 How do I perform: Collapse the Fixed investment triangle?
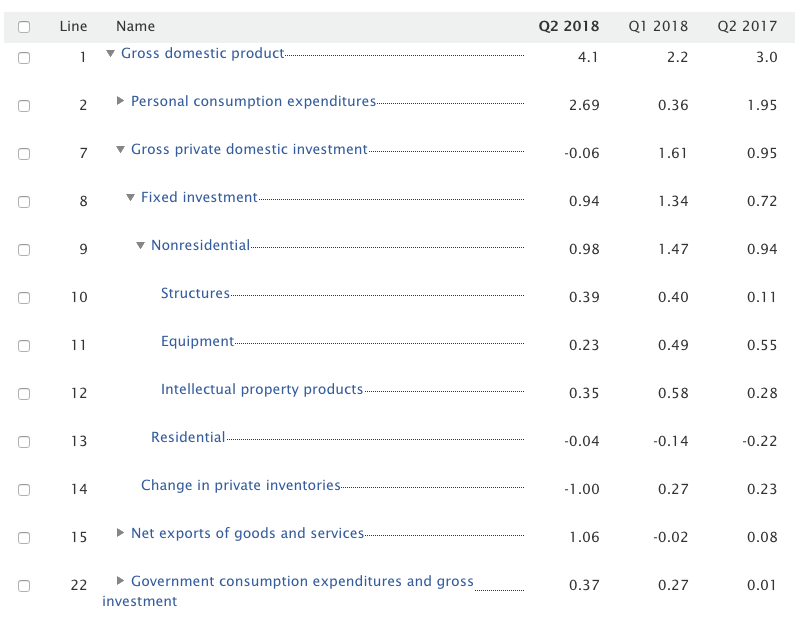pos(131,198)
